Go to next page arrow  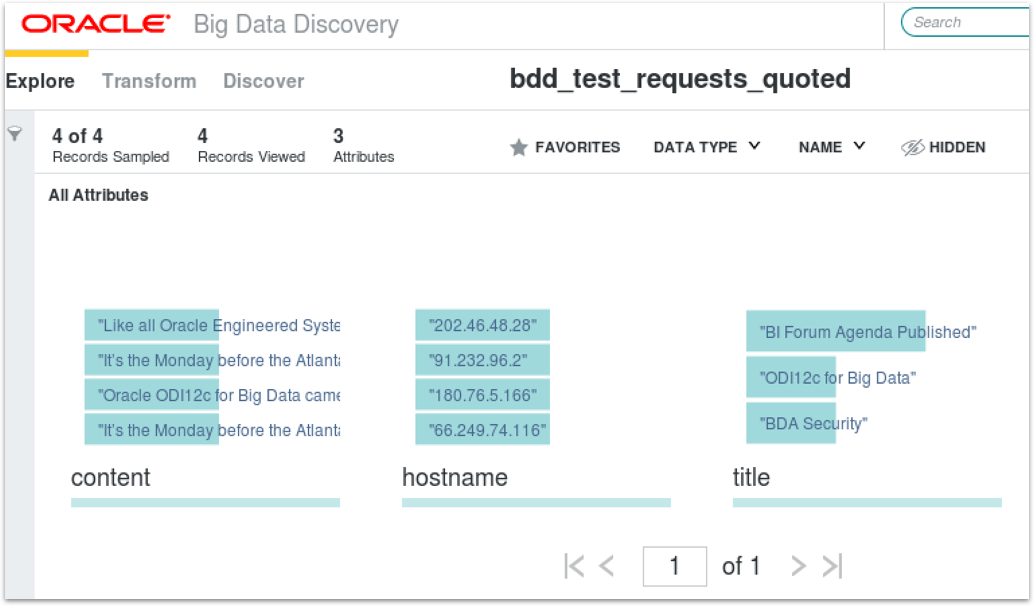(798, 566)
